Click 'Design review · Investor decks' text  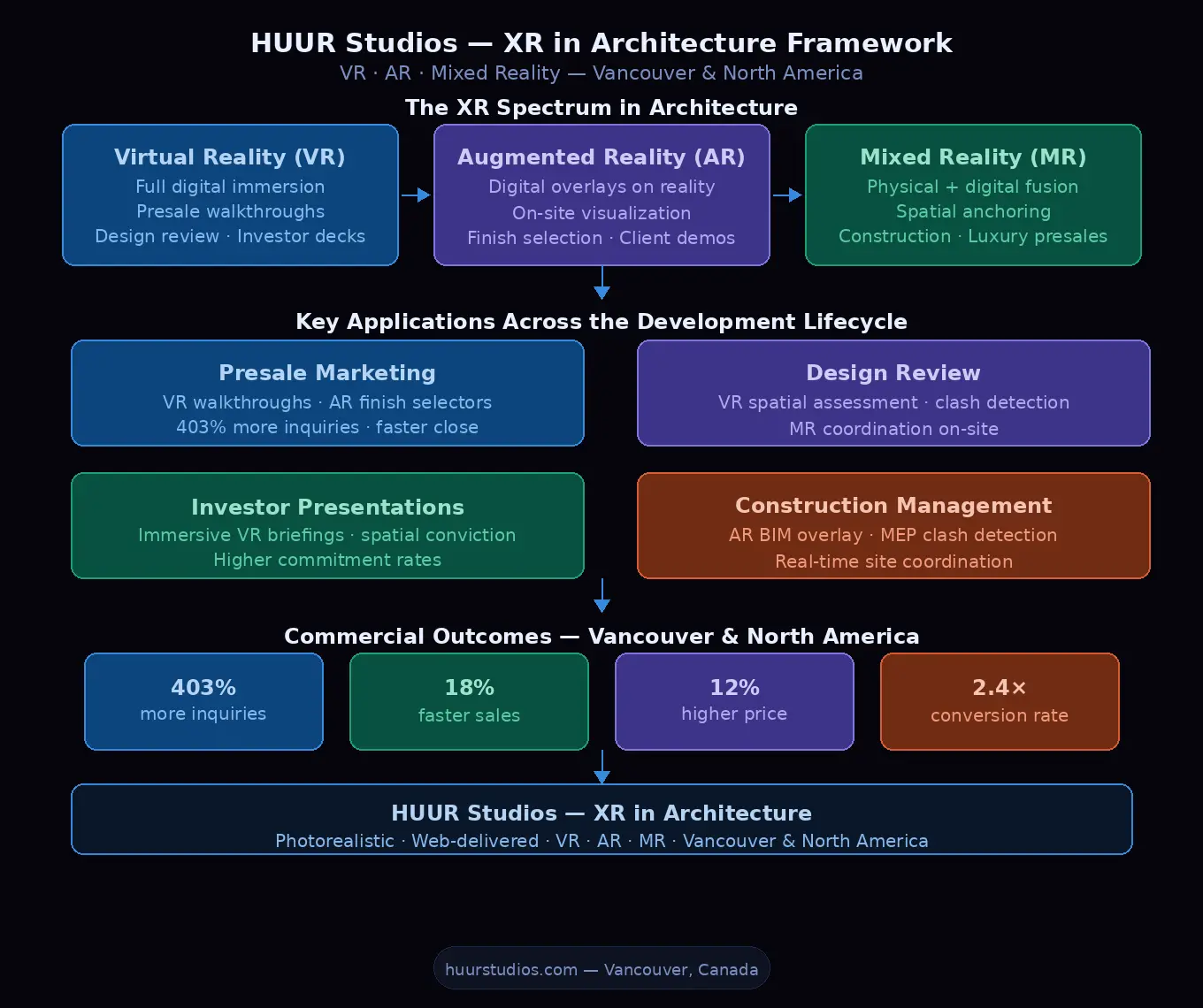coord(230,236)
